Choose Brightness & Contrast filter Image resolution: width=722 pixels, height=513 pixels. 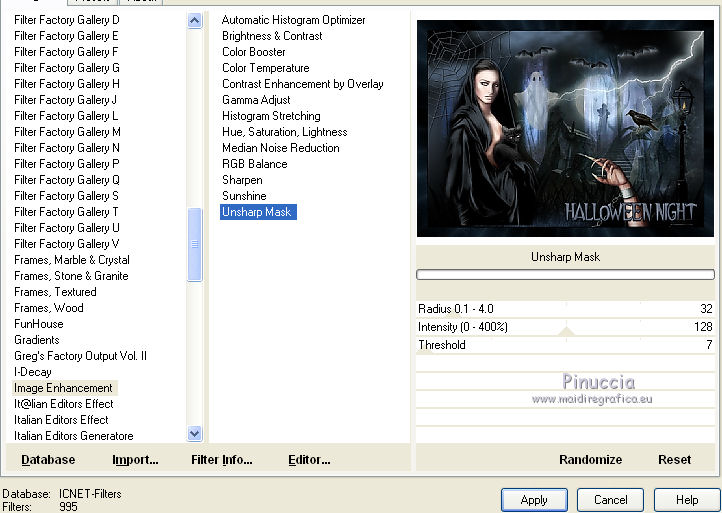272,36
